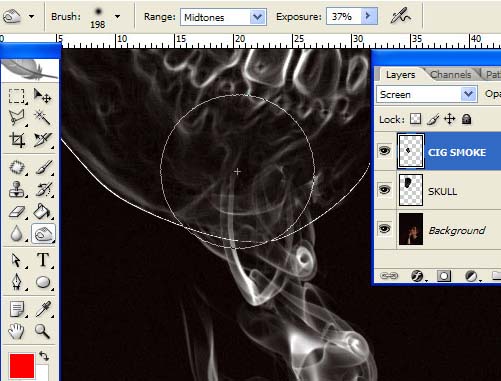Switch to the Channels tab
The width and height of the screenshot is (501, 381).
(450, 75)
